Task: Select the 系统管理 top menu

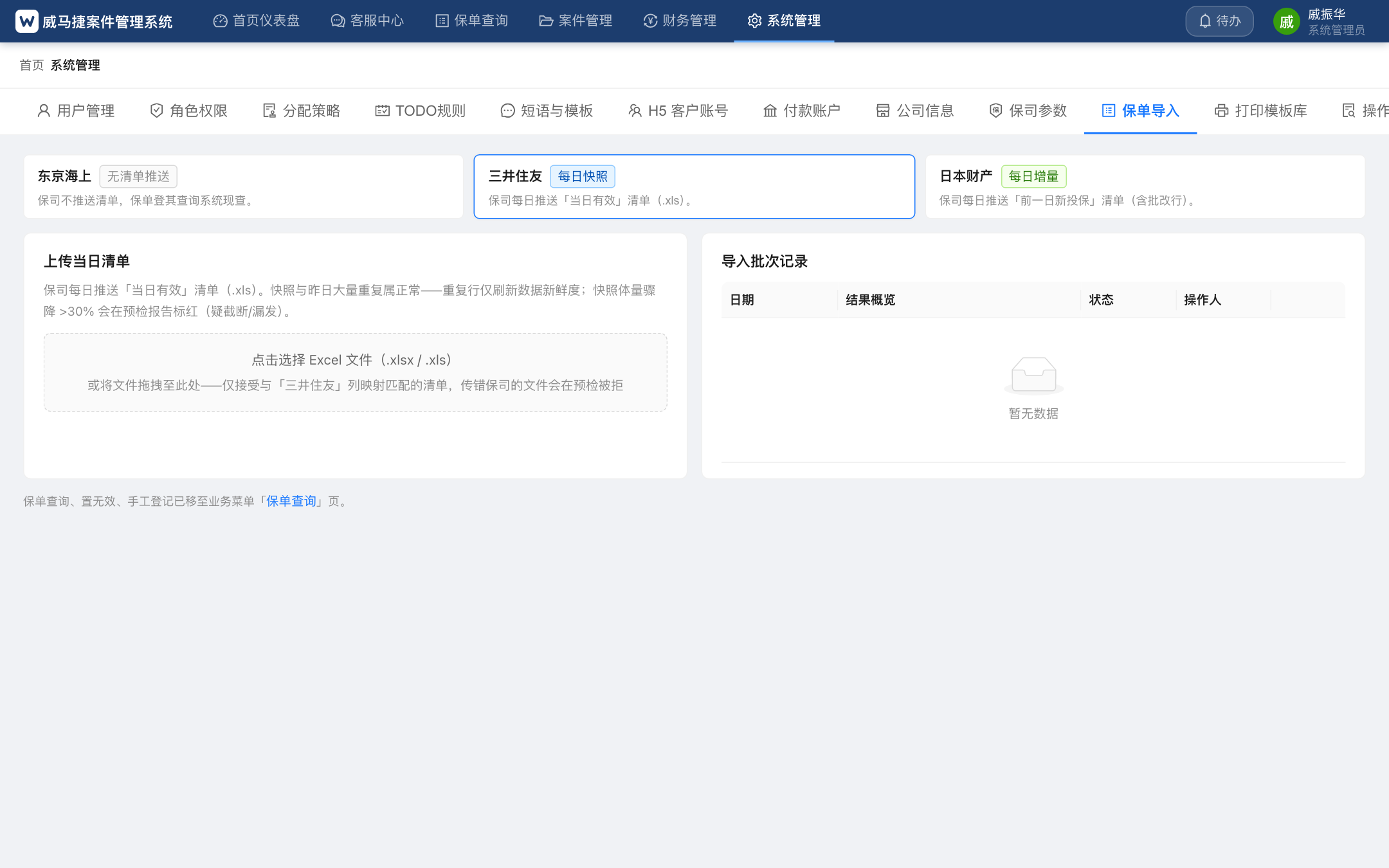Action: (784, 21)
